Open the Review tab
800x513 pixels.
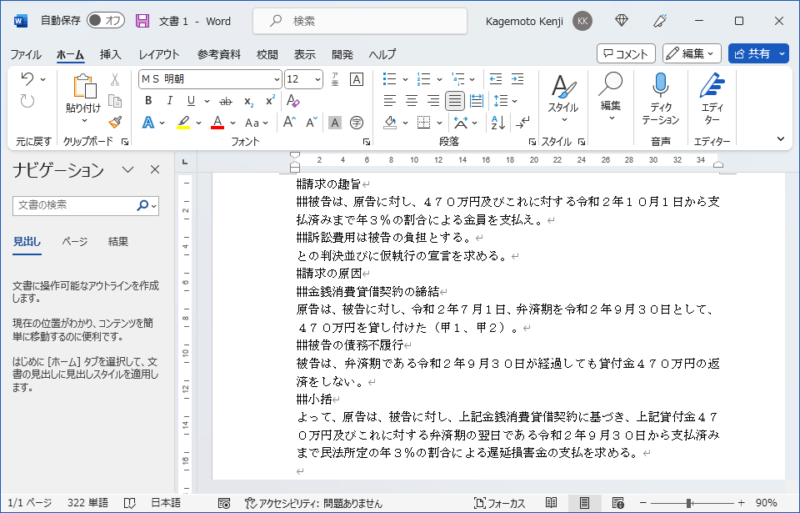pos(267,54)
